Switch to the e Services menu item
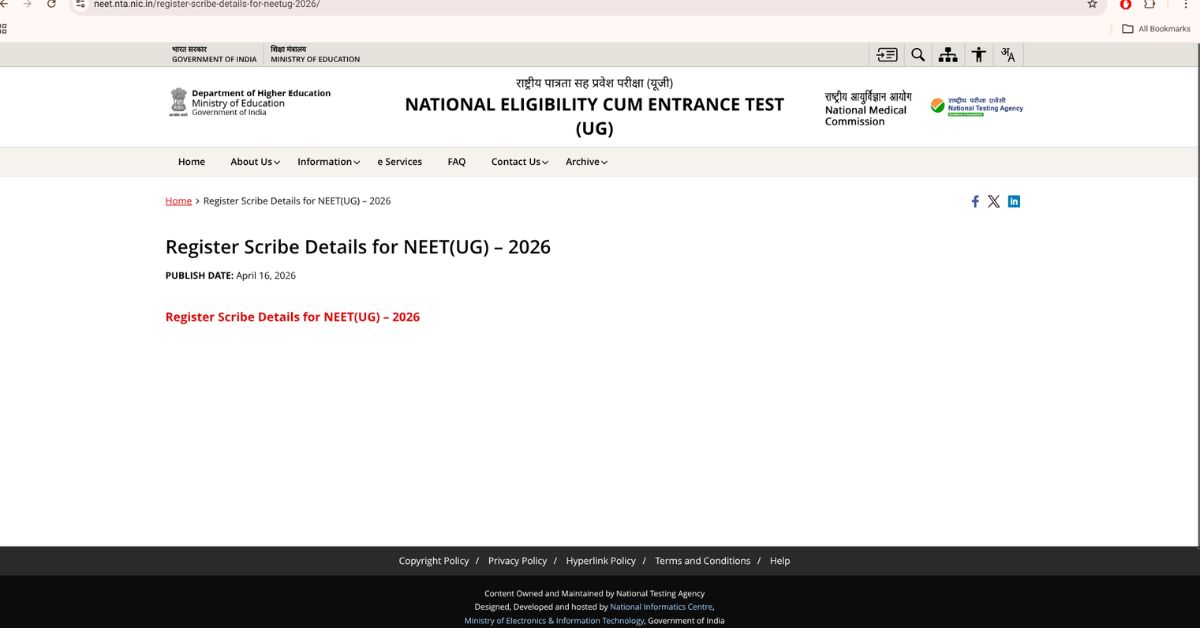The width and height of the screenshot is (1200, 628). 399,161
